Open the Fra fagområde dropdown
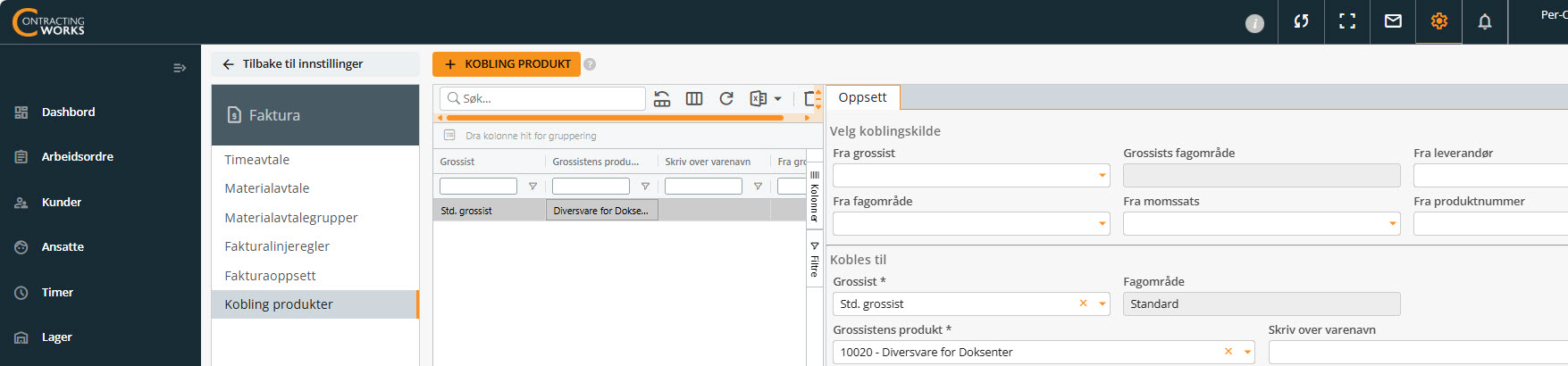Screen dimensions: 1568x366 [1103, 224]
